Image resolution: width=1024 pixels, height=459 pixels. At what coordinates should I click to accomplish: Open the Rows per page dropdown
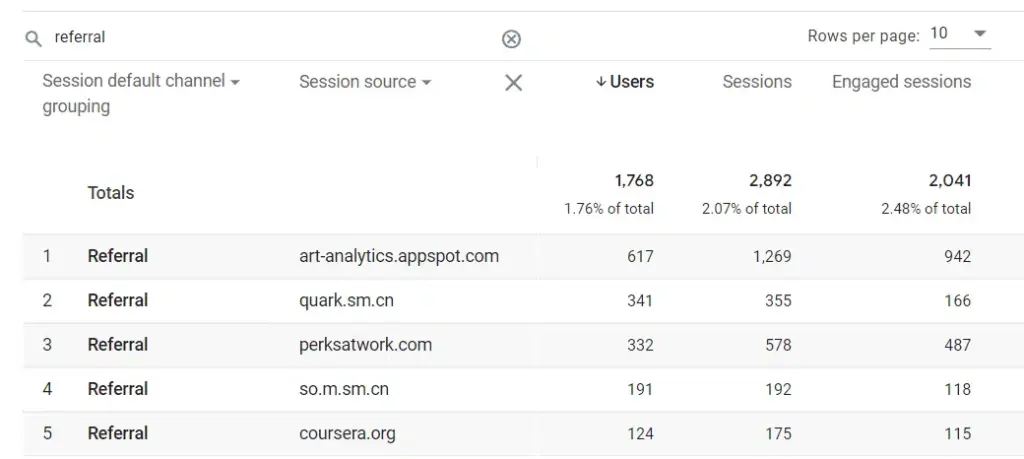pyautogui.click(x=958, y=34)
